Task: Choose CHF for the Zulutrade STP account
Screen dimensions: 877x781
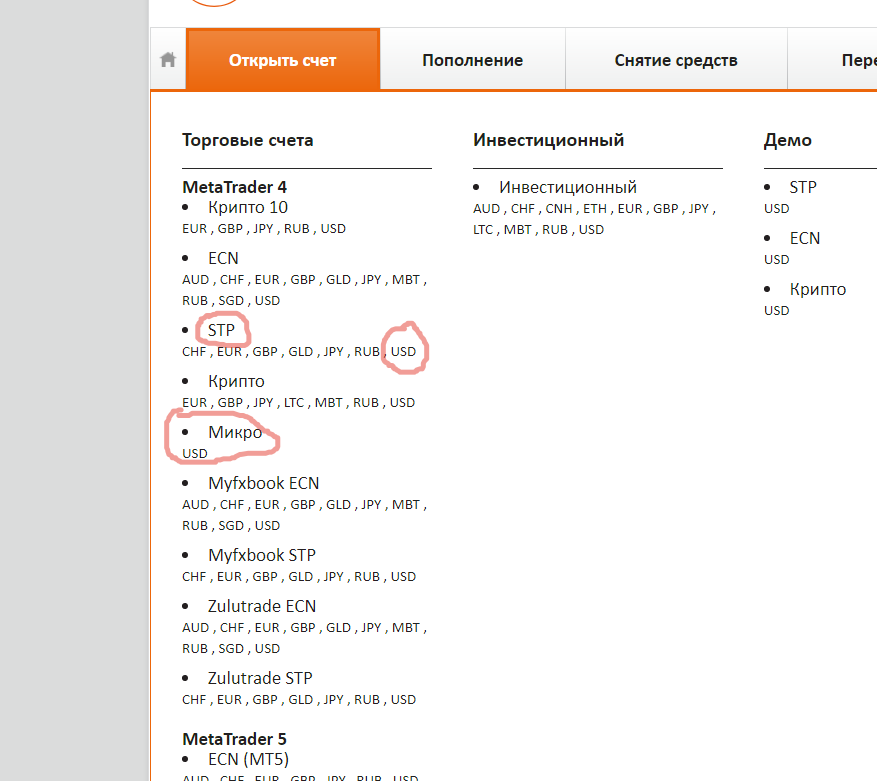Action: coord(194,700)
